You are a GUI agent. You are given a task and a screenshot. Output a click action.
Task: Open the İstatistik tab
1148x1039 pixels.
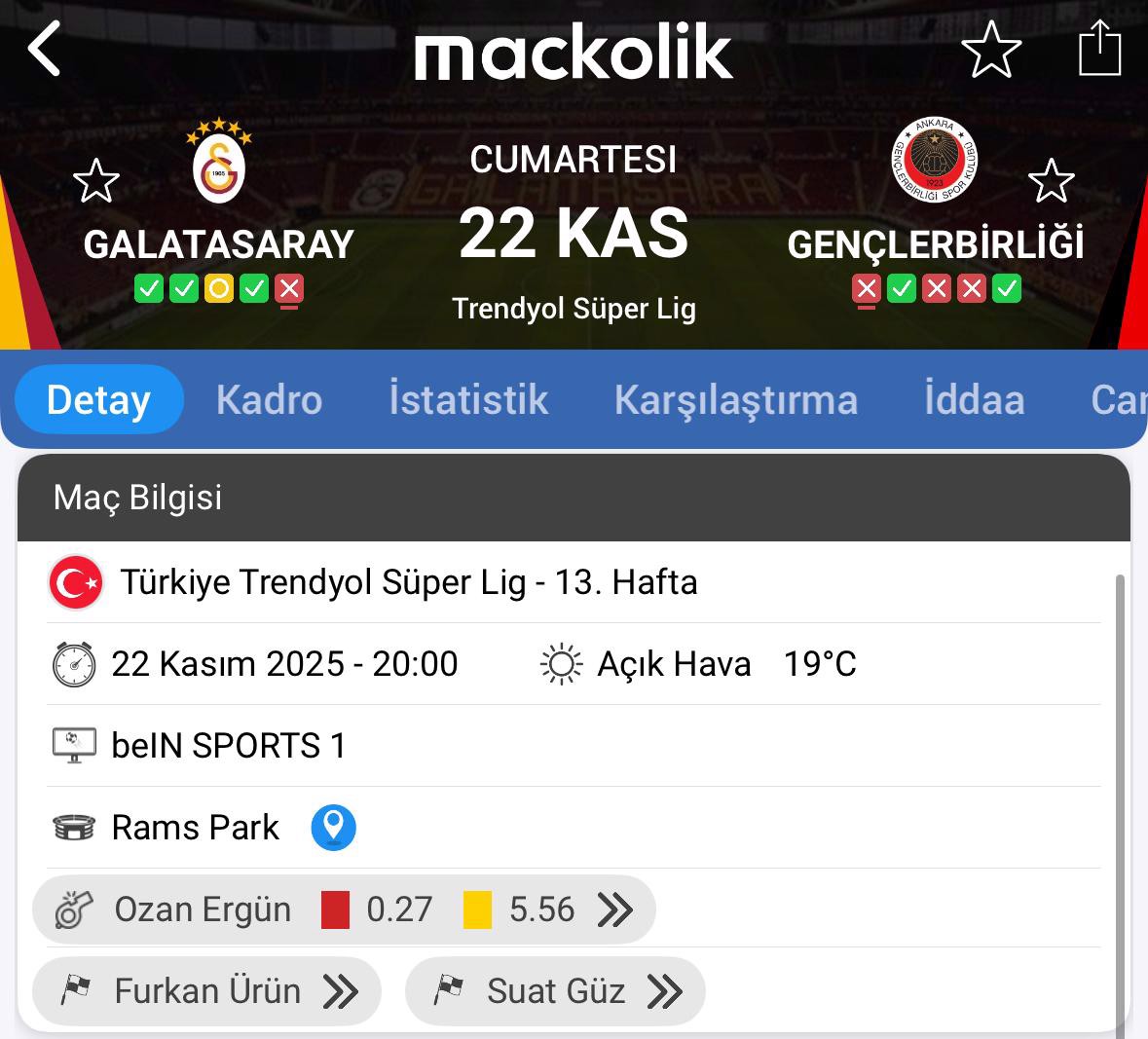[468, 400]
